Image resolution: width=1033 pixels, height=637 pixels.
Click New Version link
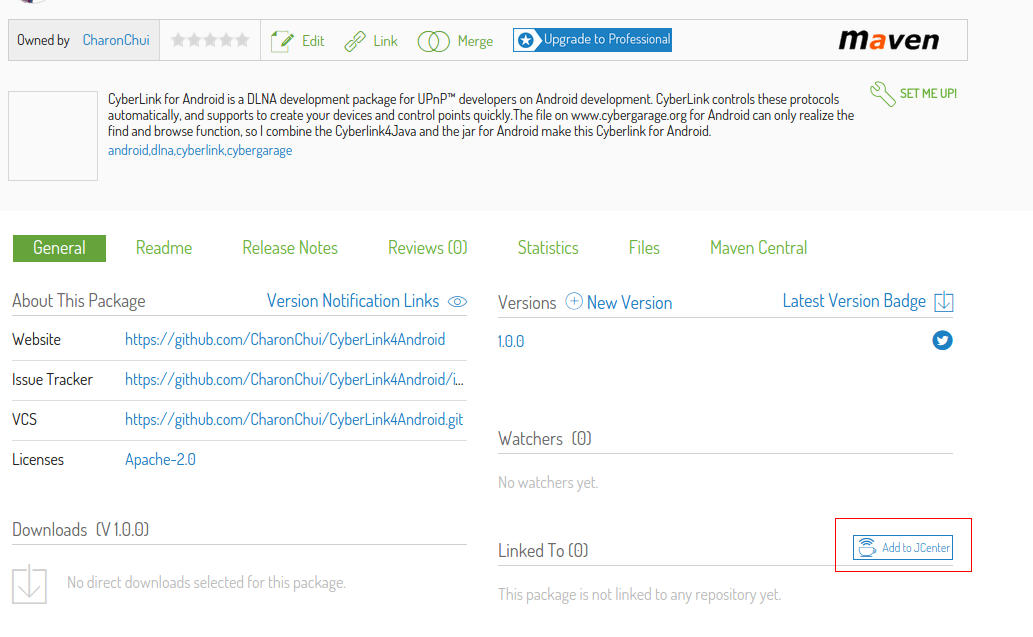(629, 303)
